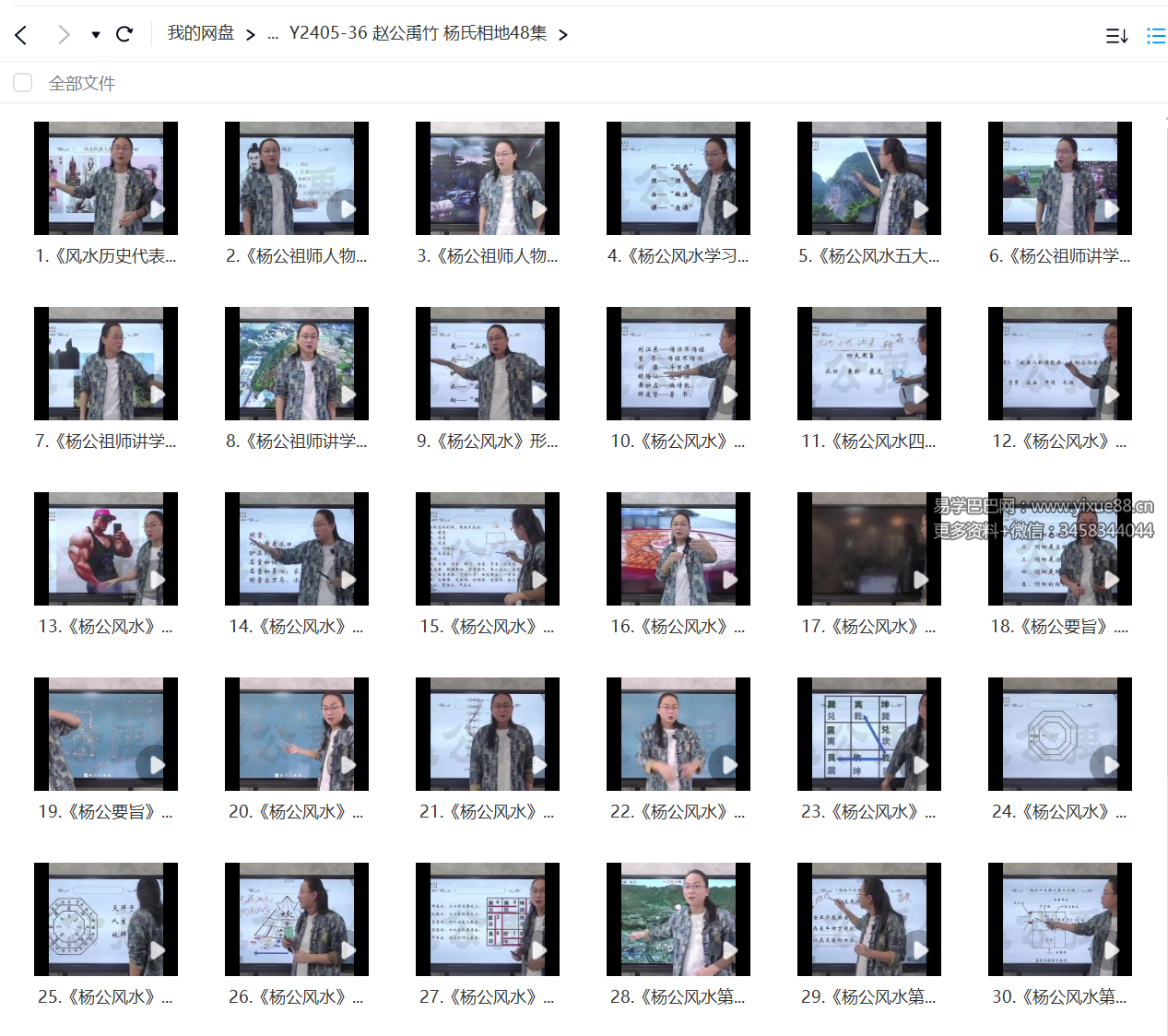Expand chevron after Y2405-36 folder breadcrumb
This screenshot has height=1036, width=1168.
562,35
